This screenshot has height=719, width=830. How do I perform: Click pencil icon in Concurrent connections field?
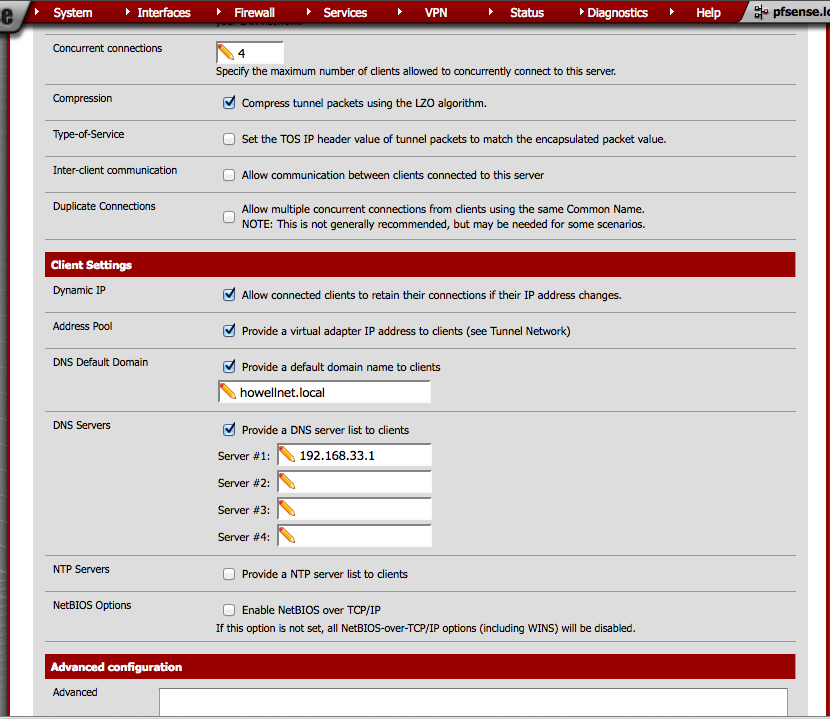coord(226,52)
